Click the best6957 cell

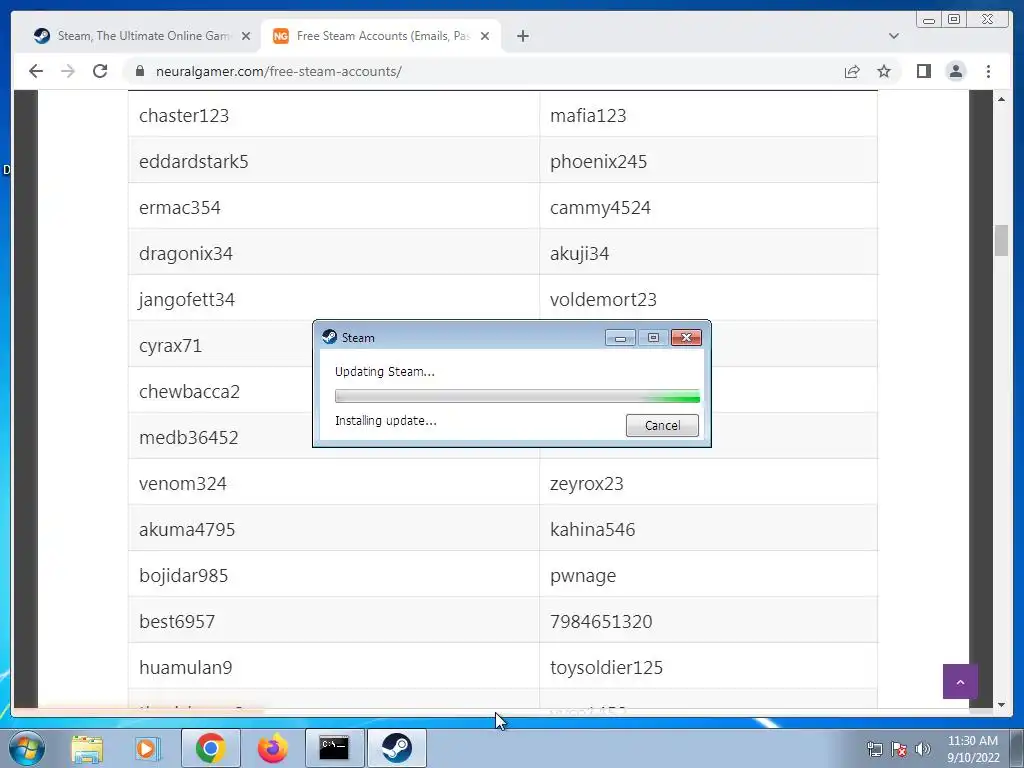(x=334, y=620)
